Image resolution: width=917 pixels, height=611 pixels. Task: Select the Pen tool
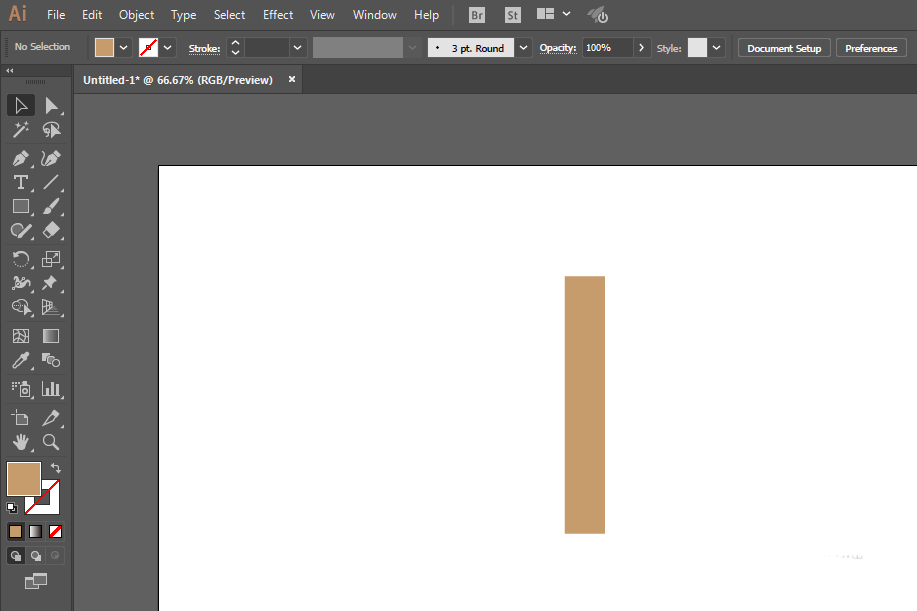coord(21,158)
